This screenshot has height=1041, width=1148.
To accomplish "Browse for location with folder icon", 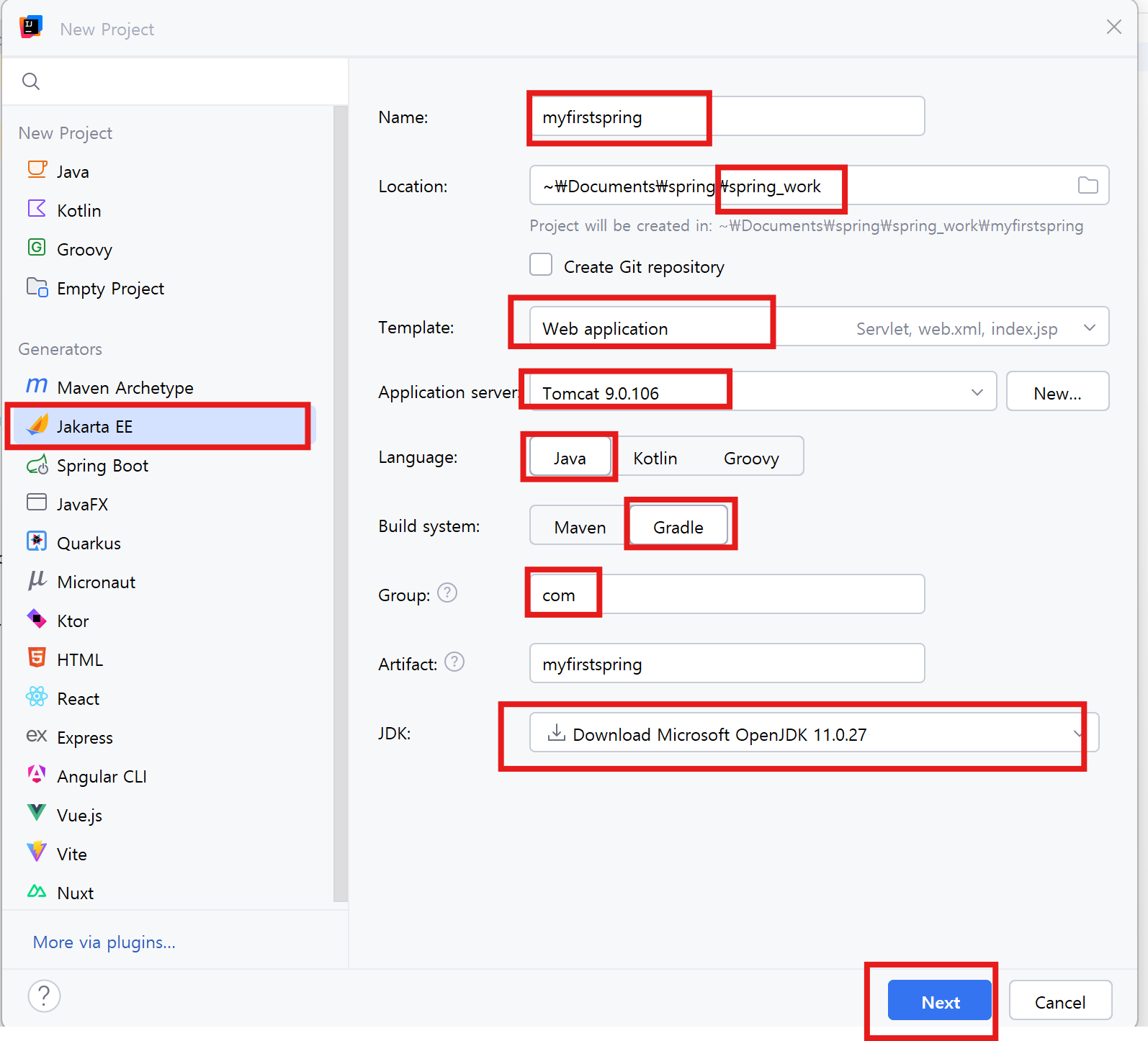I will point(1088,185).
